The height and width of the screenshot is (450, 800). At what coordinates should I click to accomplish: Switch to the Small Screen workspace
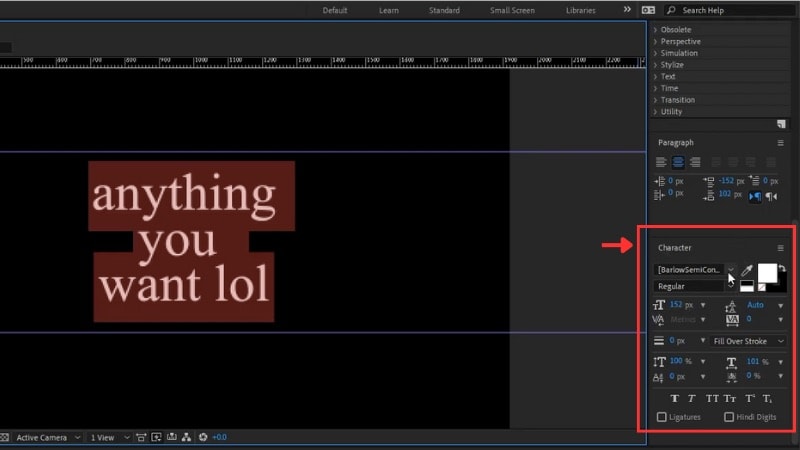[x=512, y=10]
